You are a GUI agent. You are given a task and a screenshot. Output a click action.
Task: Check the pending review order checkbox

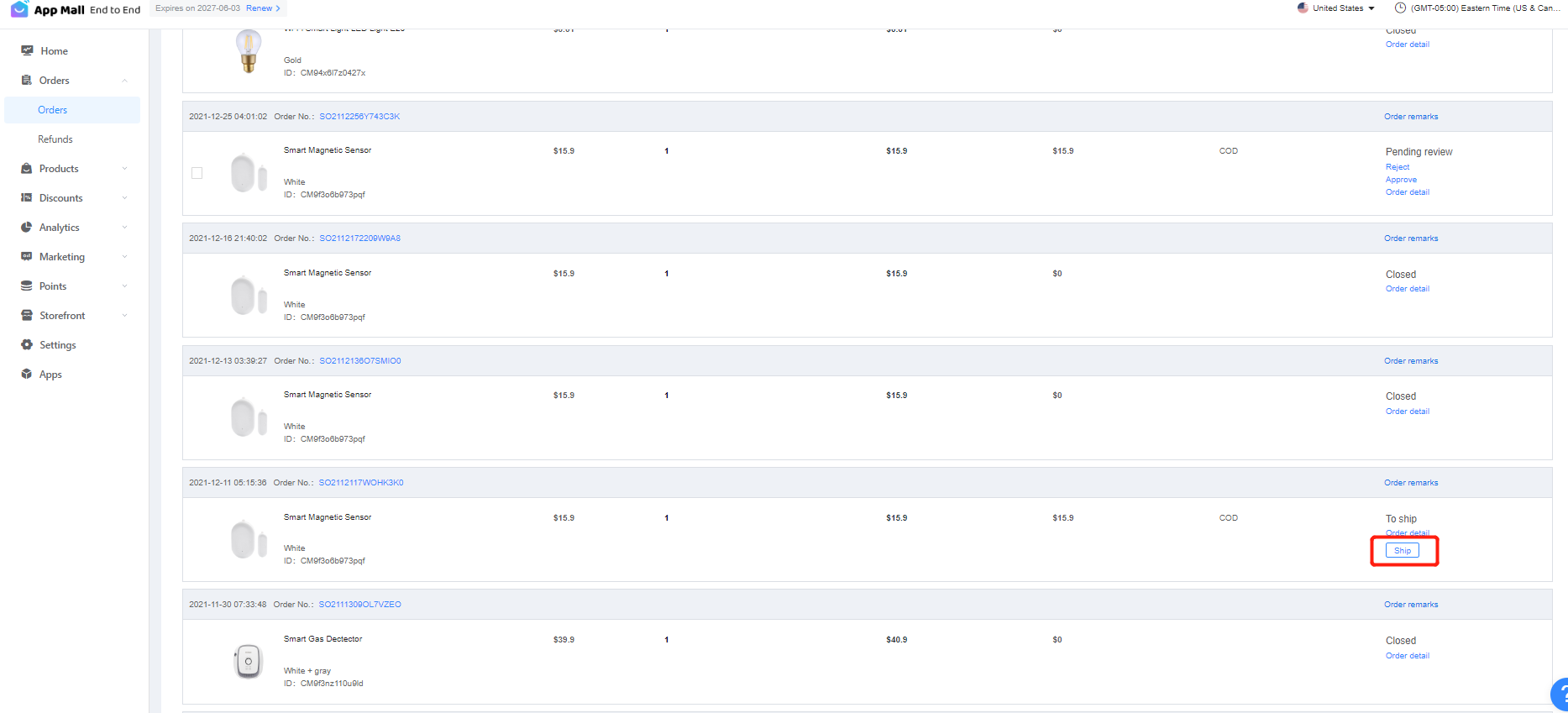click(x=197, y=173)
